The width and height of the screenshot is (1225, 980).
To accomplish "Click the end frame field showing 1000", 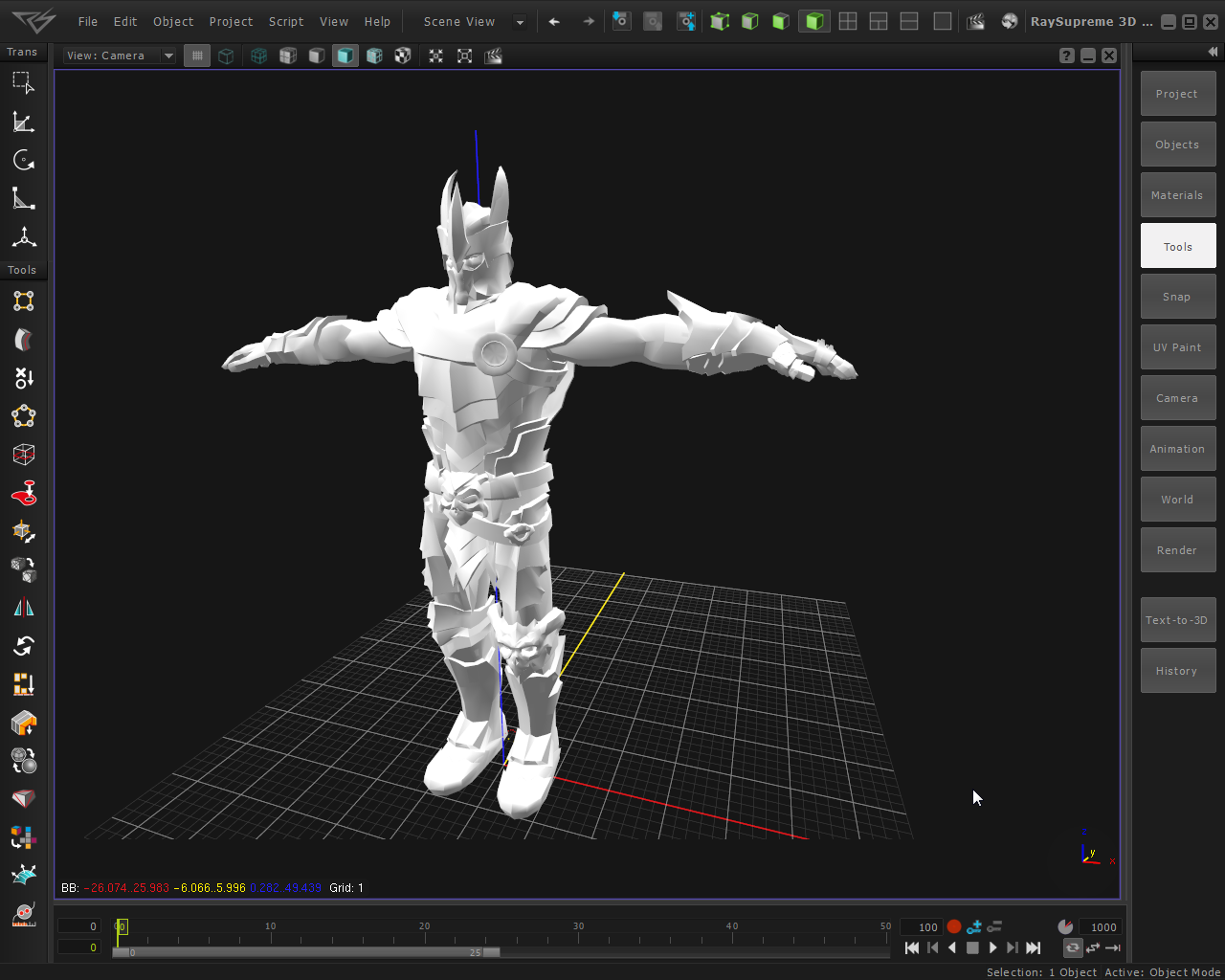I will [1102, 926].
